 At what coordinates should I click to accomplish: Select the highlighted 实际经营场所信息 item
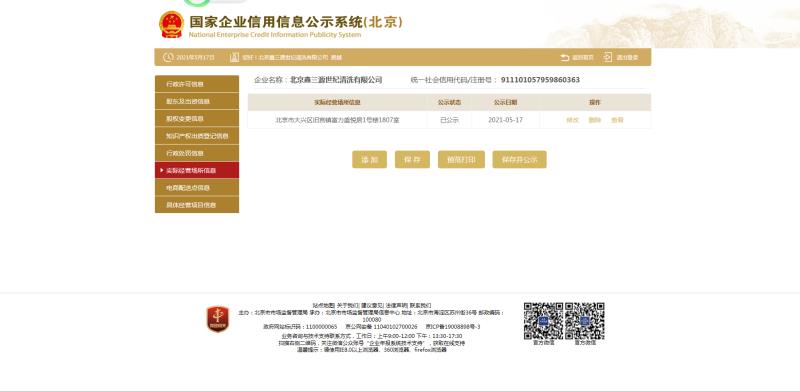click(197, 170)
